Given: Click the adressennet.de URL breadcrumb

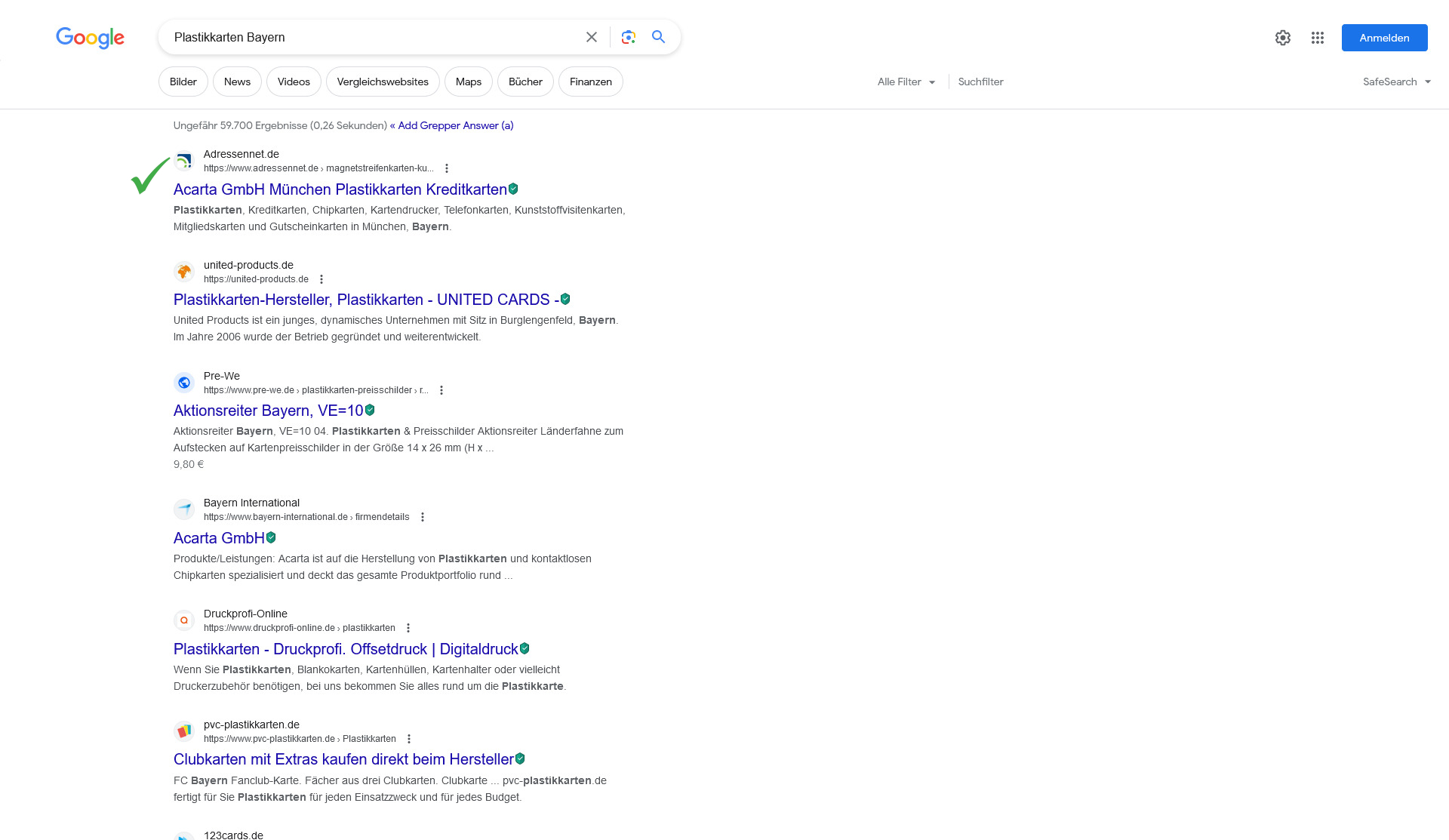Looking at the screenshot, I should click(x=318, y=168).
